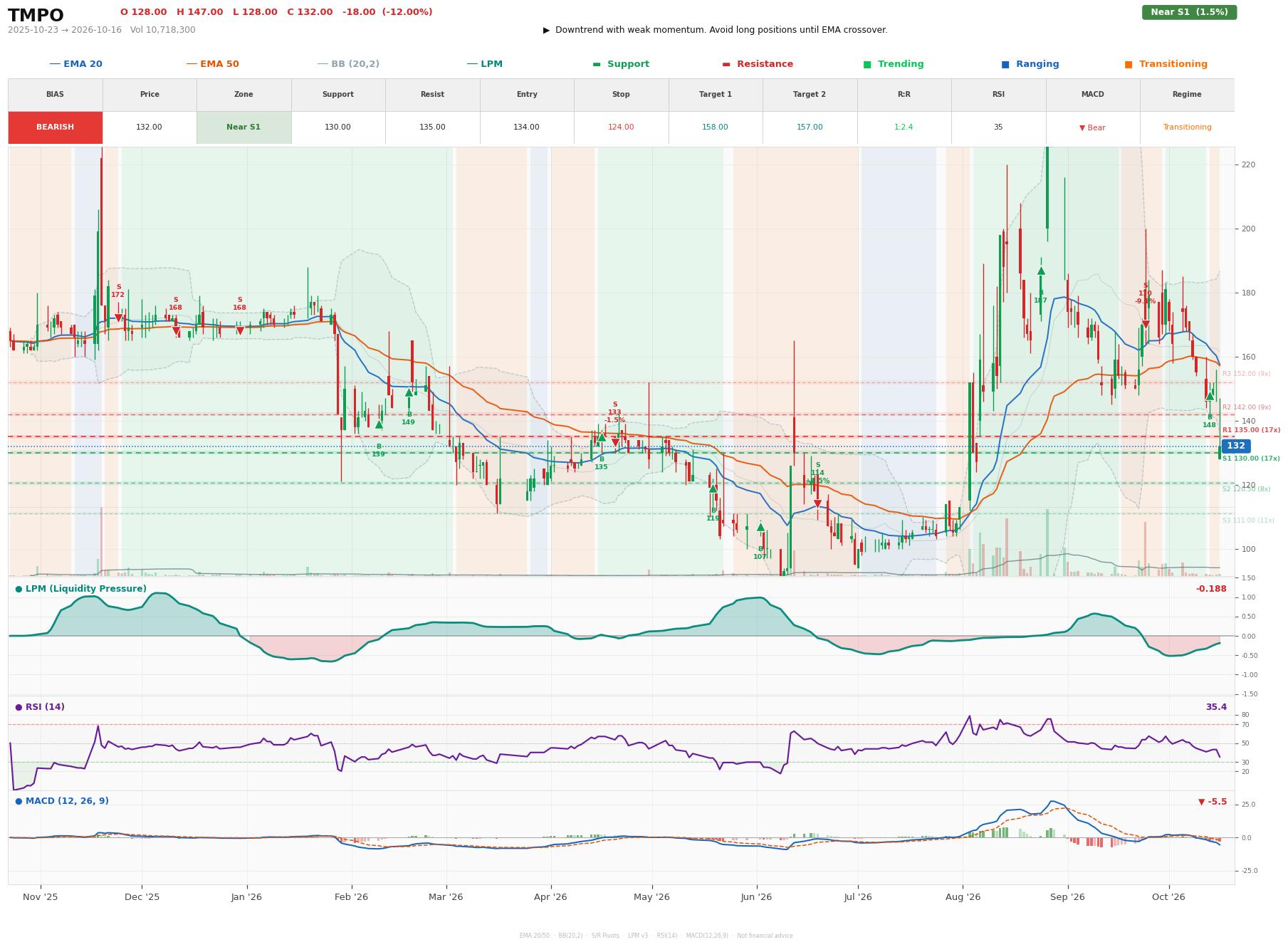Image resolution: width=1288 pixels, height=947 pixels.
Task: Click the blue Ranging regime swatch
Action: pos(1005,64)
